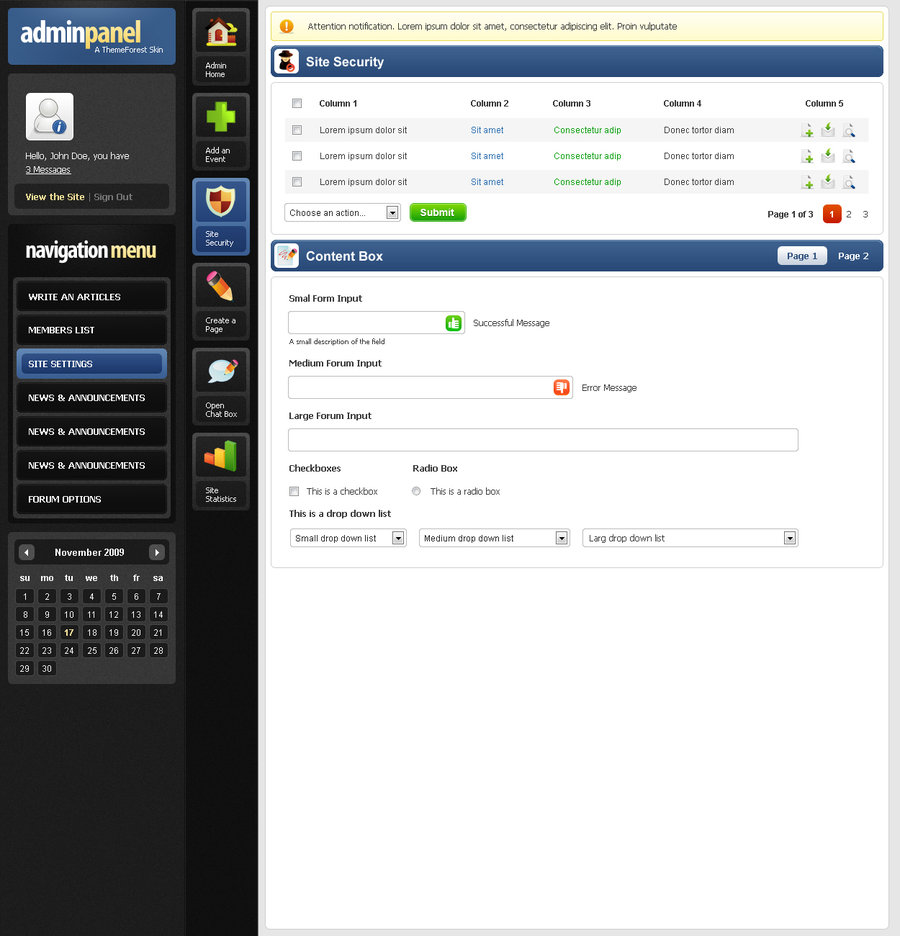The height and width of the screenshot is (936, 900).
Task: Click the Large Forum Input field
Action: 543,440
